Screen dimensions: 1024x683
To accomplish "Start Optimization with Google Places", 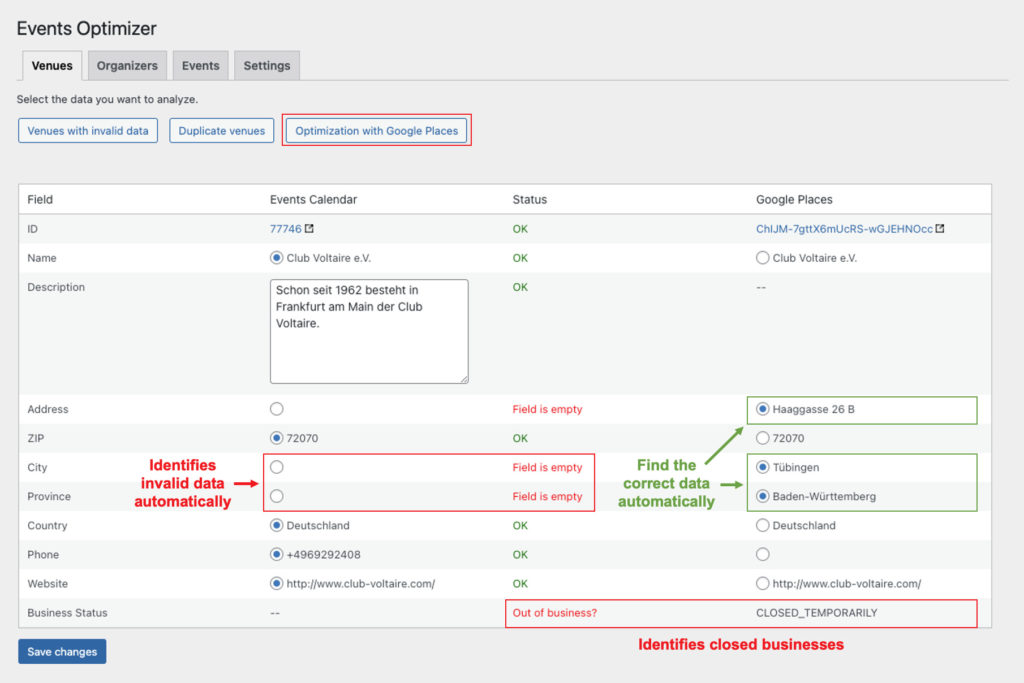I will tap(376, 130).
